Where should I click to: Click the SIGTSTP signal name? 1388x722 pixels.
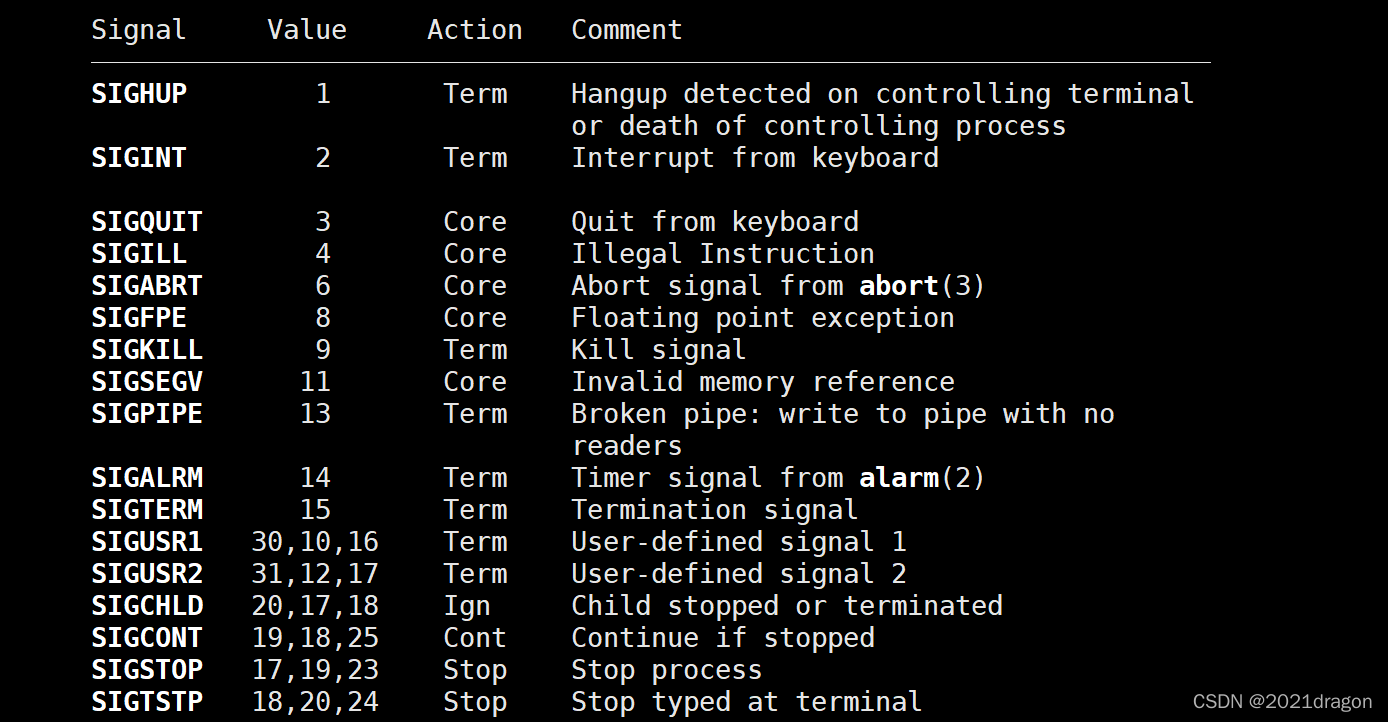(x=147, y=702)
